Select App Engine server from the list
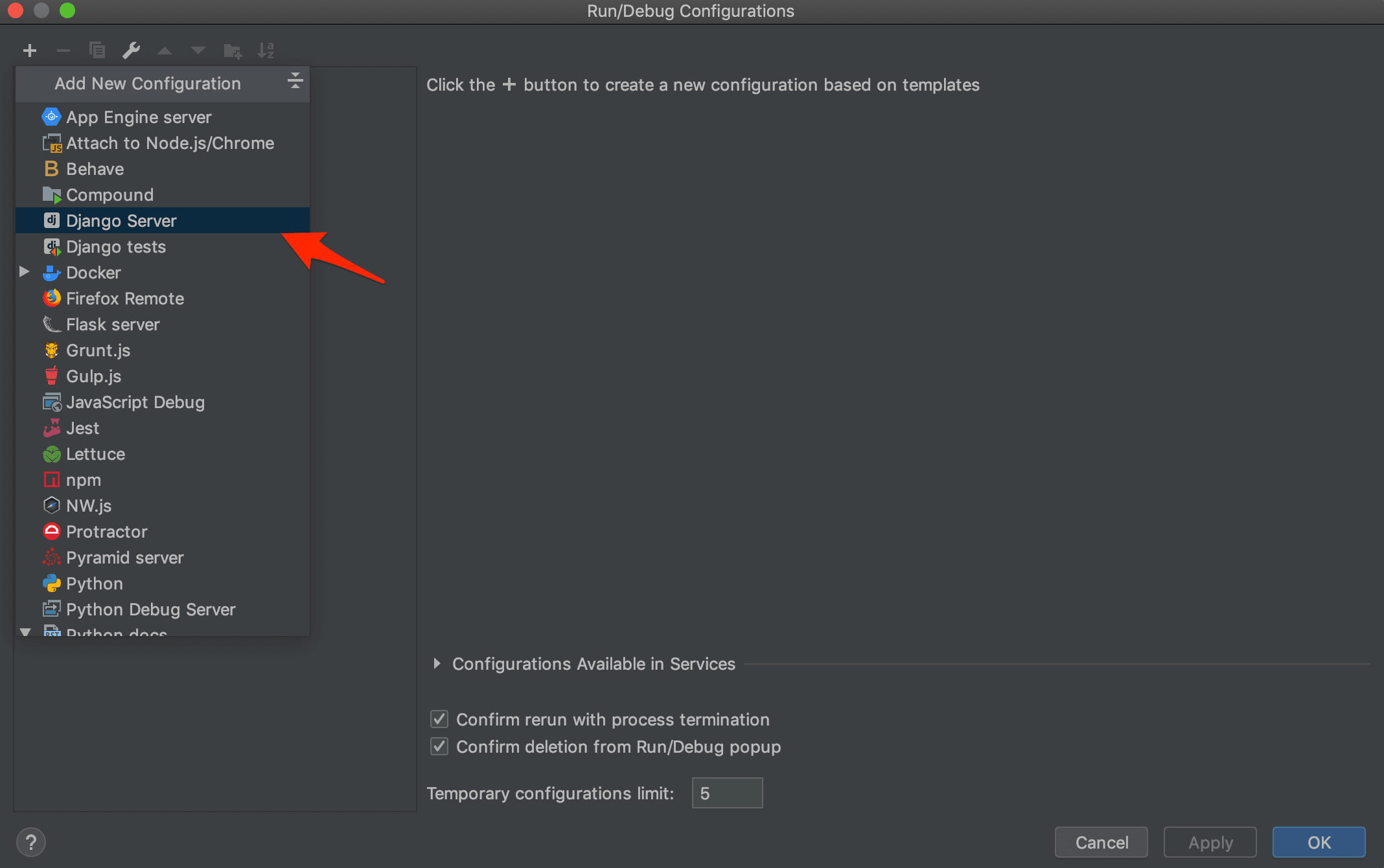1384x868 pixels. pyautogui.click(x=163, y=117)
